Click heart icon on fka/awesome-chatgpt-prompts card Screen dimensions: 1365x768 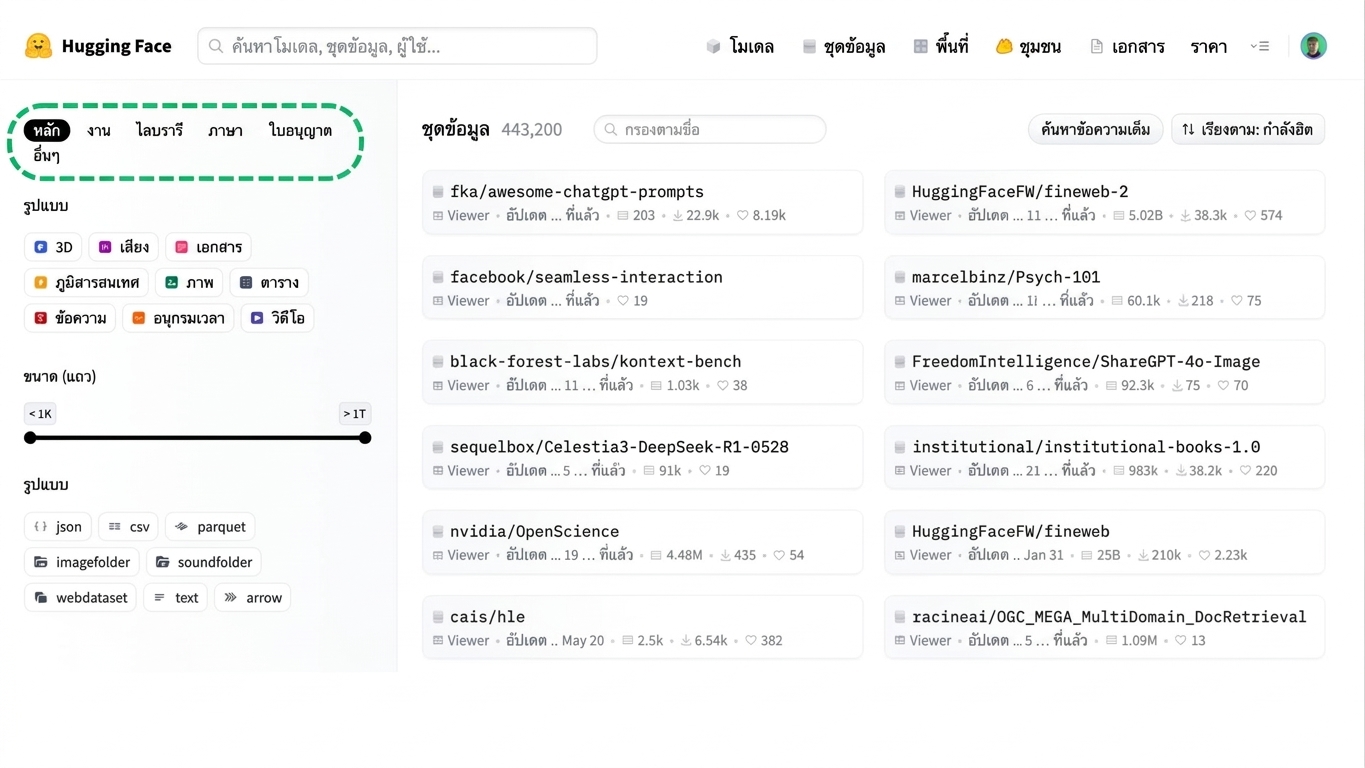[743, 215]
